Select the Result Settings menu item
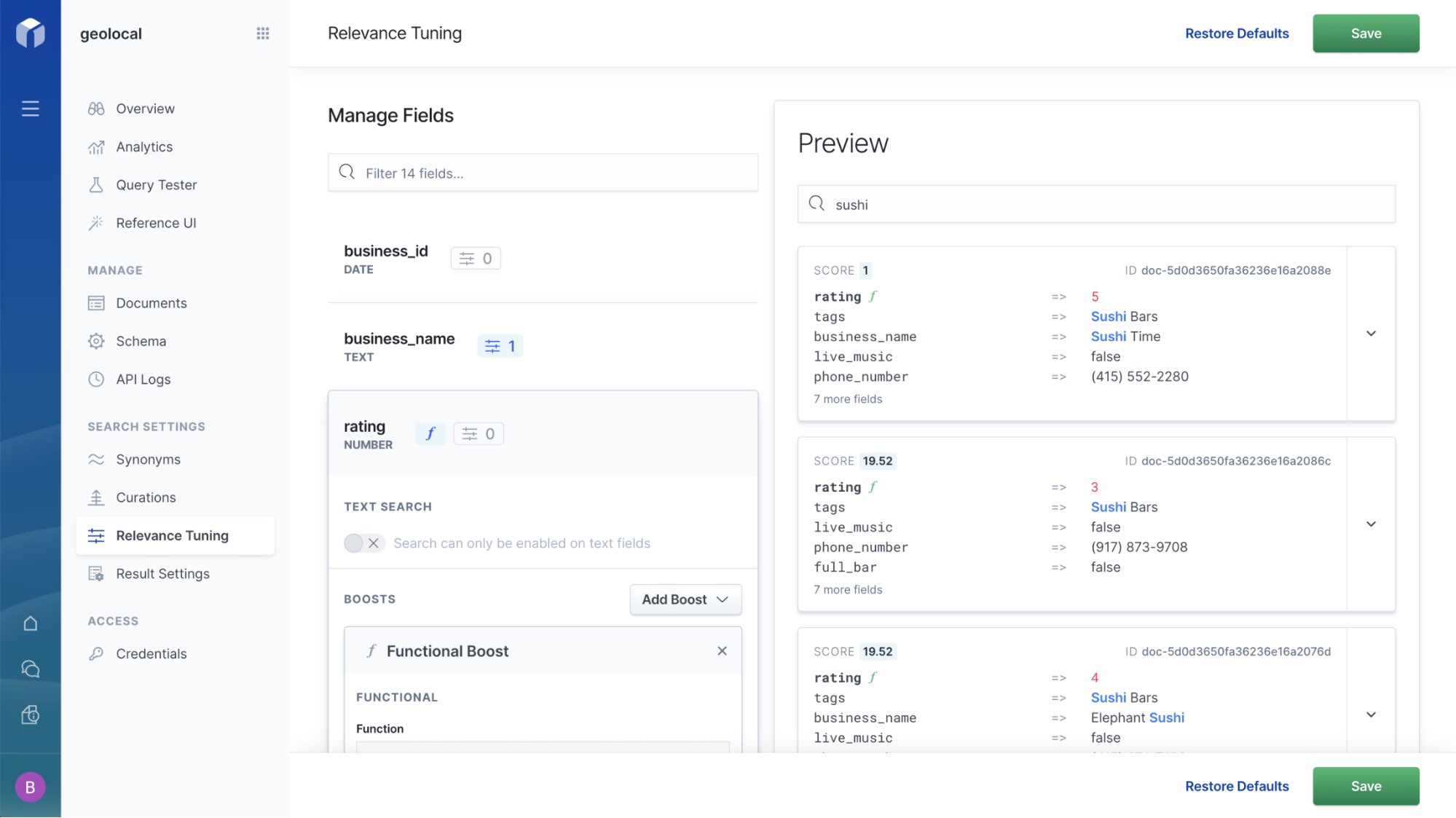Screen dimensions: 1456x818 [x=162, y=574]
